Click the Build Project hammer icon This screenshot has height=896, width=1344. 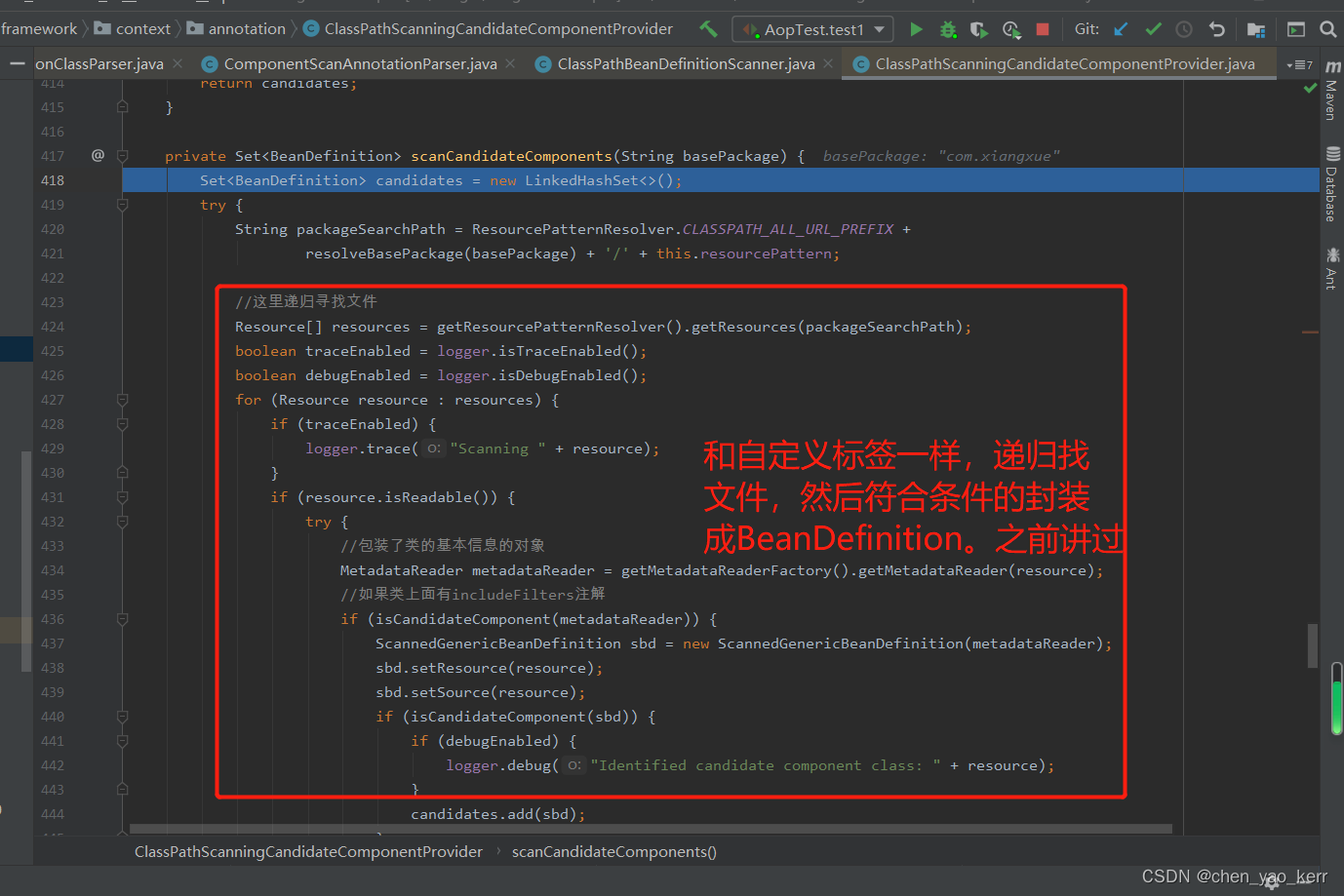[x=708, y=29]
